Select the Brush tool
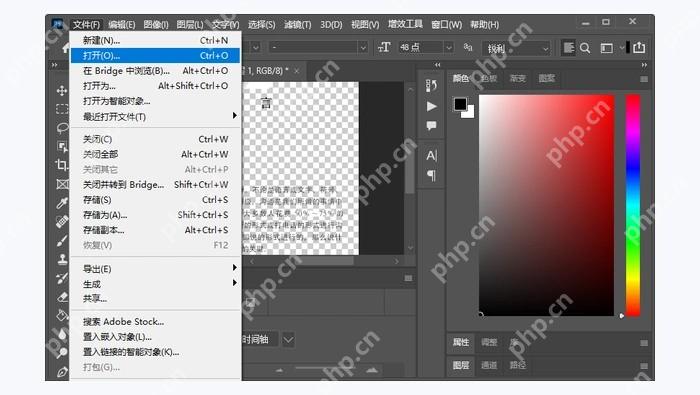This screenshot has width=700, height=395. pos(62,241)
